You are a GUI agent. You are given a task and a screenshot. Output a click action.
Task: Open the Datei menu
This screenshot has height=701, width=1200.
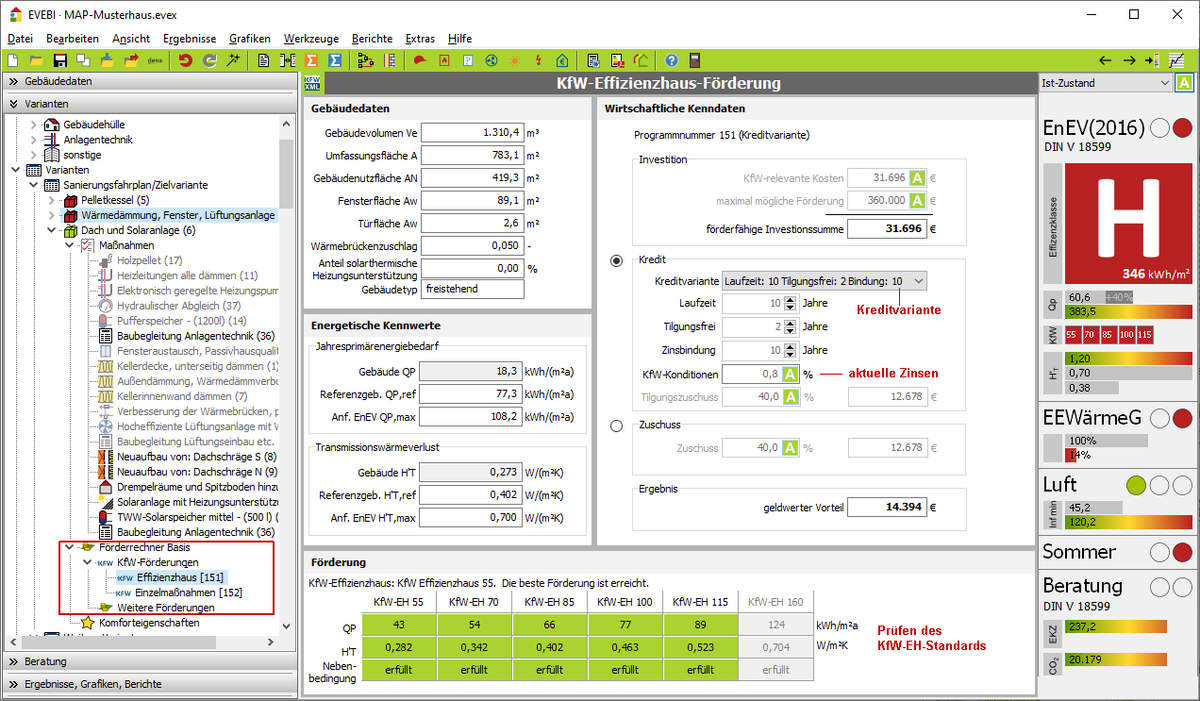point(20,38)
